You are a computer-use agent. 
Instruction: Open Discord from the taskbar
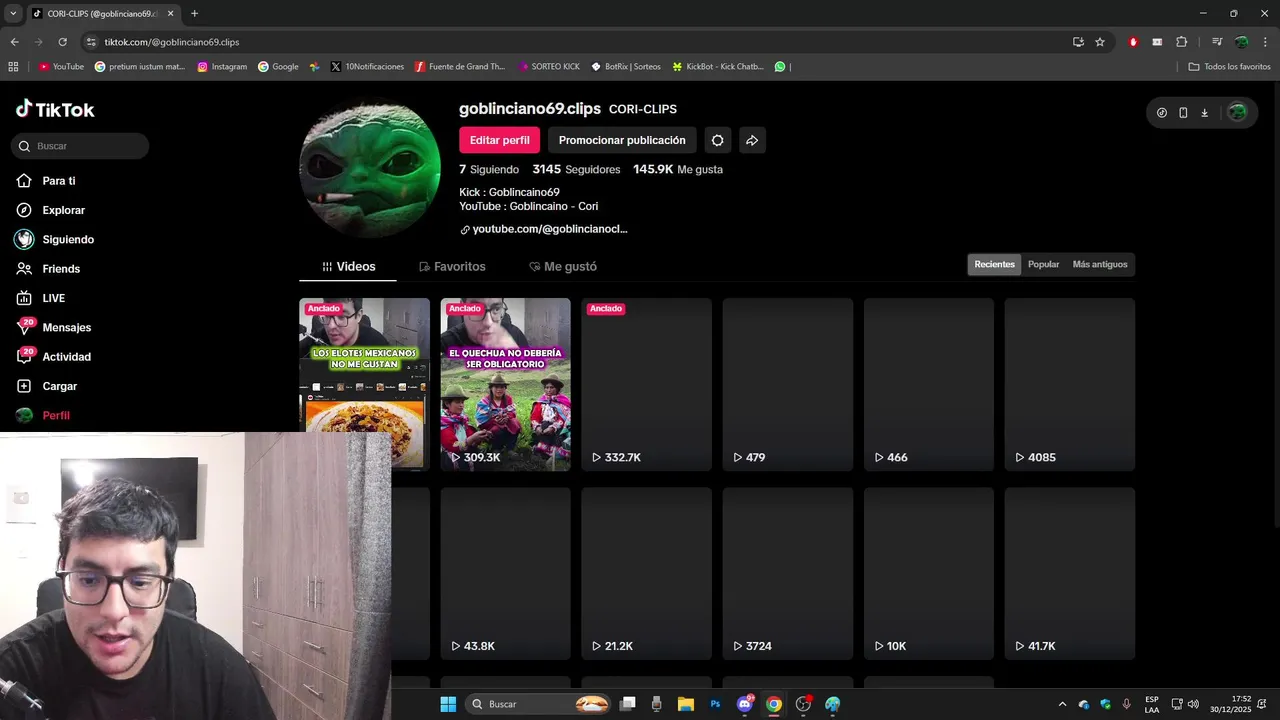click(744, 704)
